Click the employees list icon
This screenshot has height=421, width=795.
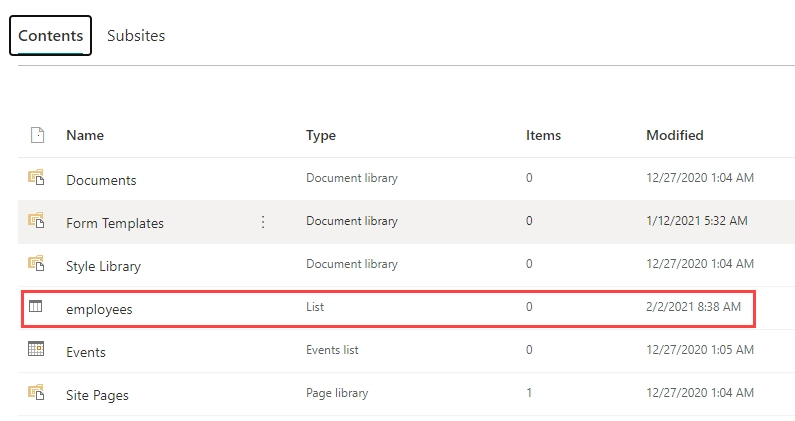35,306
